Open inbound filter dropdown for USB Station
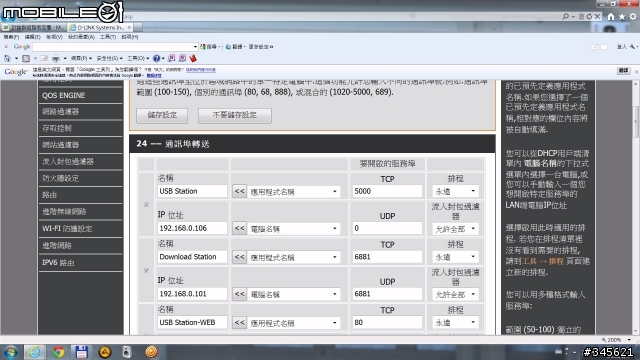 coord(455,229)
